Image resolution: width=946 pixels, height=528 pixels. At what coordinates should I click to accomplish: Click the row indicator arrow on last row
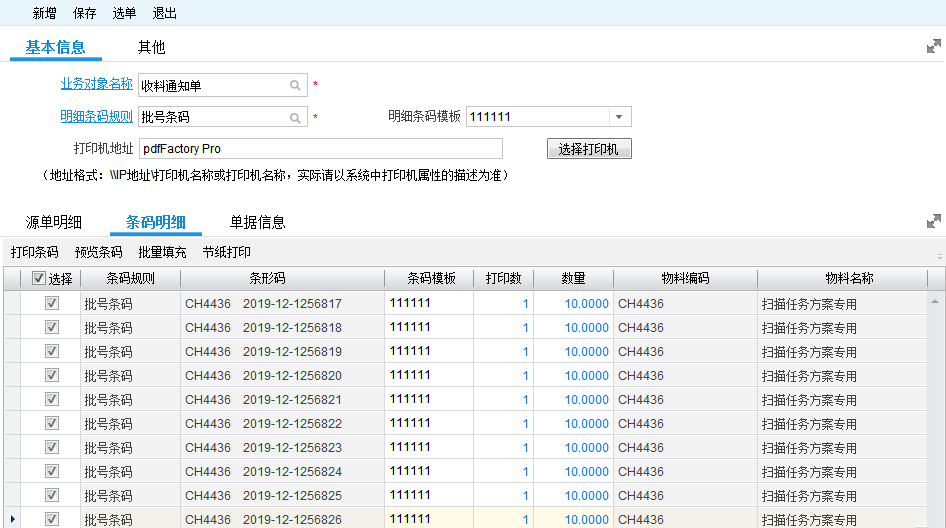(x=11, y=519)
